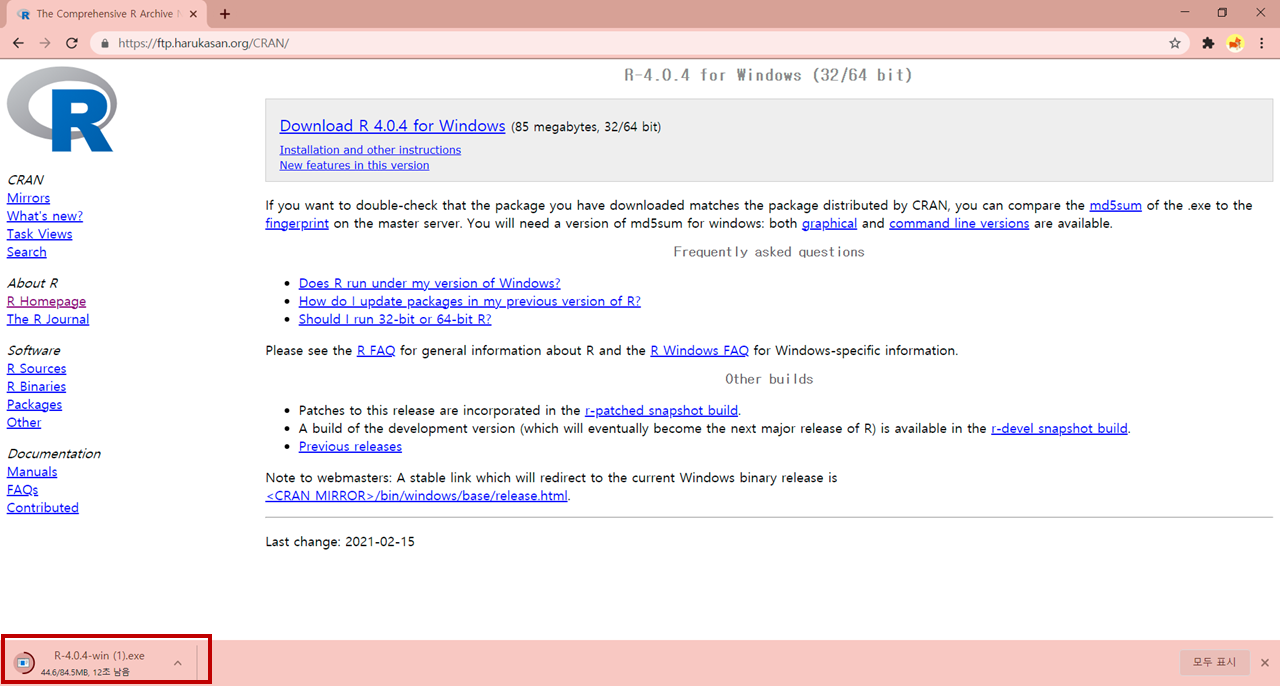Open the Extensions puzzle icon
The image size is (1280, 686).
click(1208, 43)
